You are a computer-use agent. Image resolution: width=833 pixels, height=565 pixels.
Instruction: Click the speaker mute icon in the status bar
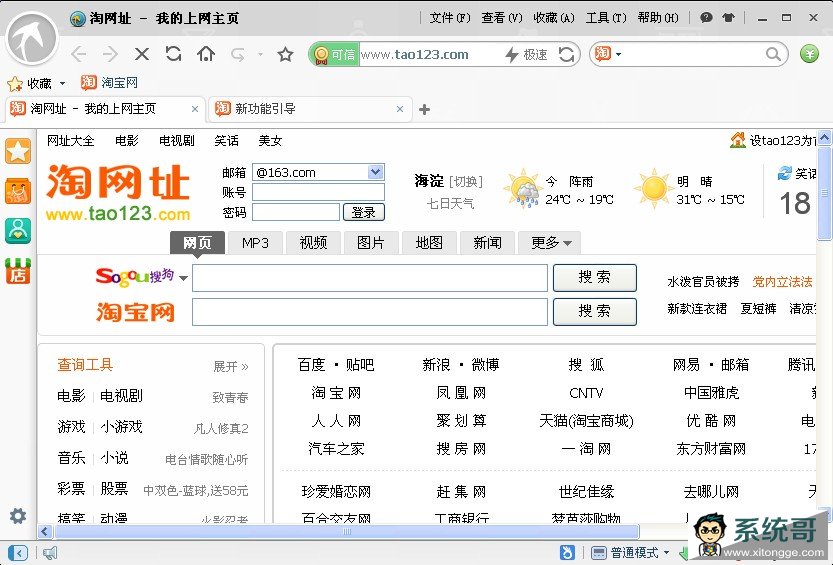pos(49,553)
